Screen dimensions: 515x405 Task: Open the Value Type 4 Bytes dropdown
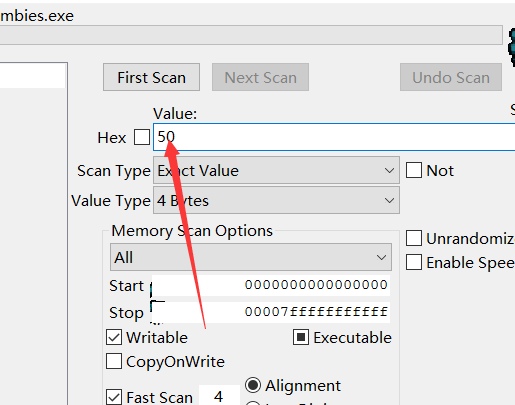[x=276, y=200]
